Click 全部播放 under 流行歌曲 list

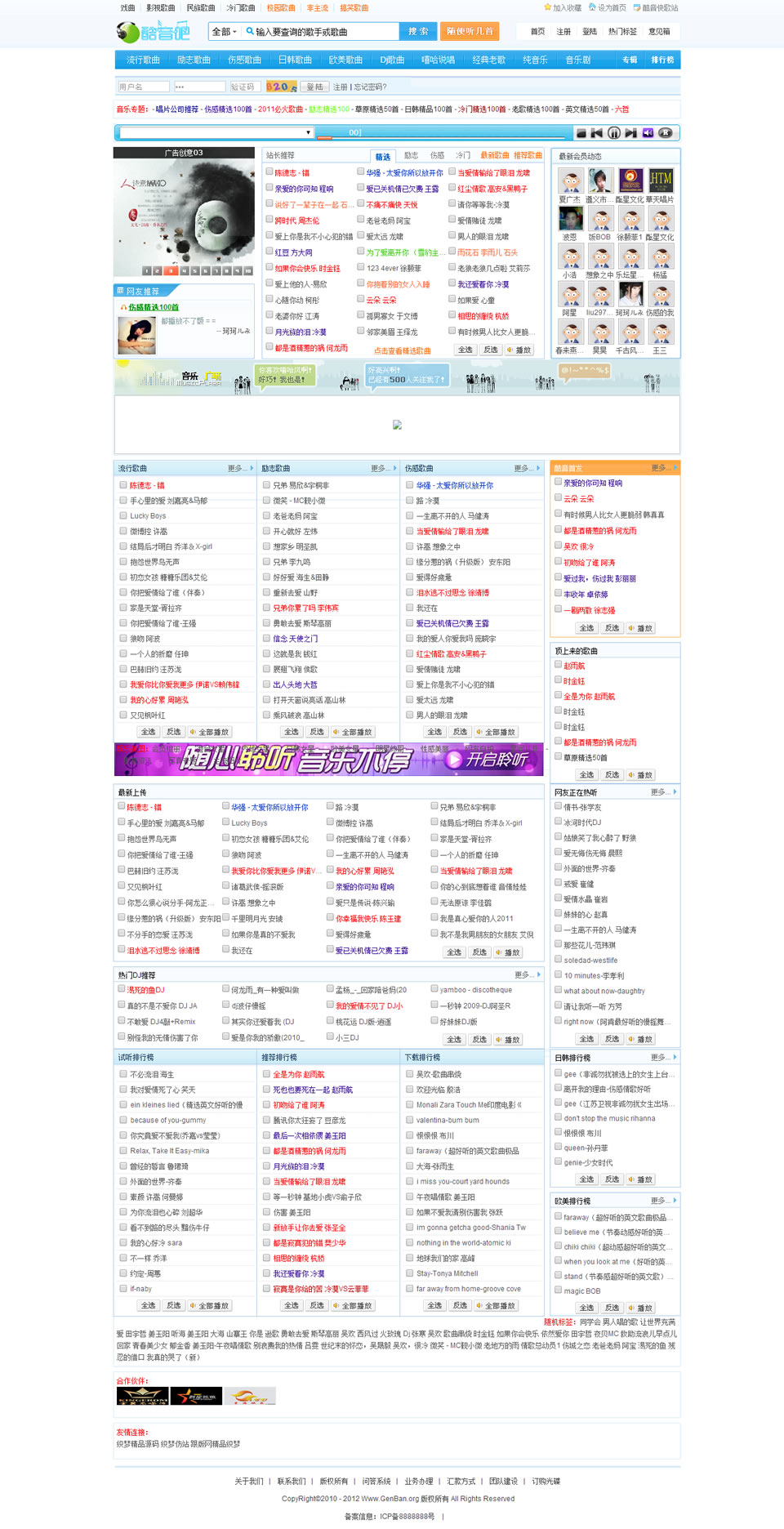pos(209,732)
